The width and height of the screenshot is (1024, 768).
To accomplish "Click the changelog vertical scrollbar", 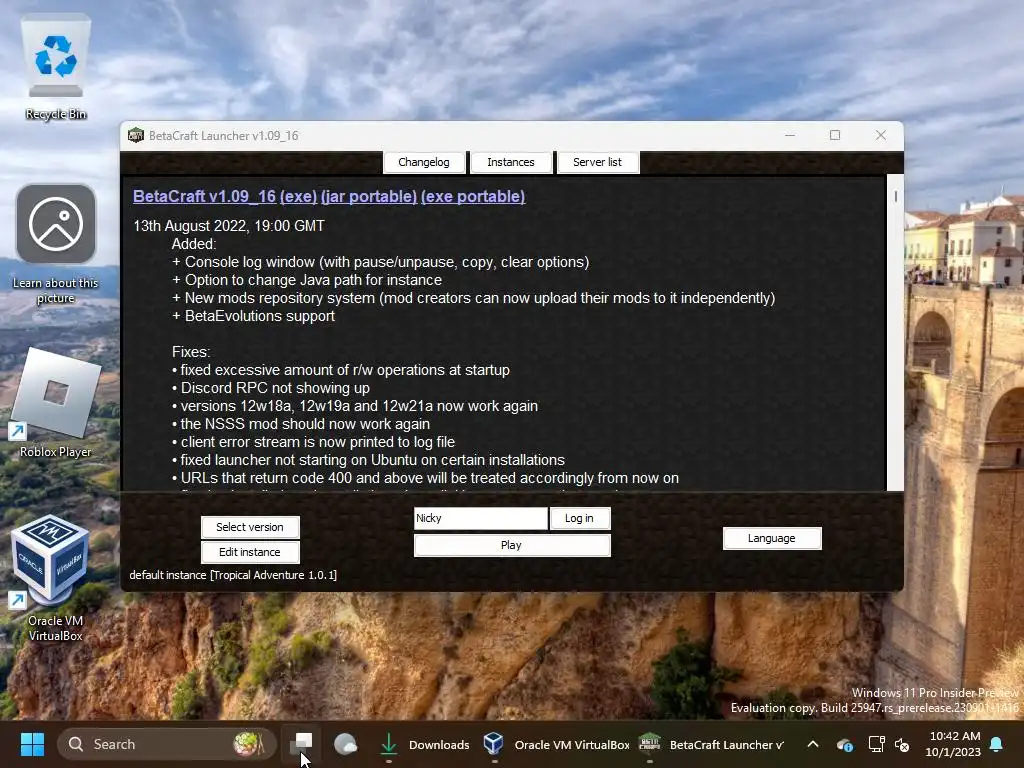I will click(895, 332).
